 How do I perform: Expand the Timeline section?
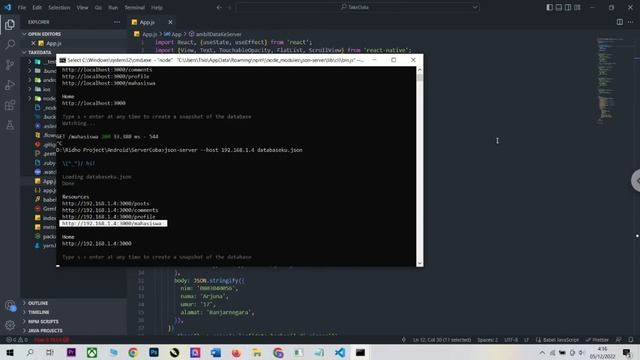[x=73, y=312]
